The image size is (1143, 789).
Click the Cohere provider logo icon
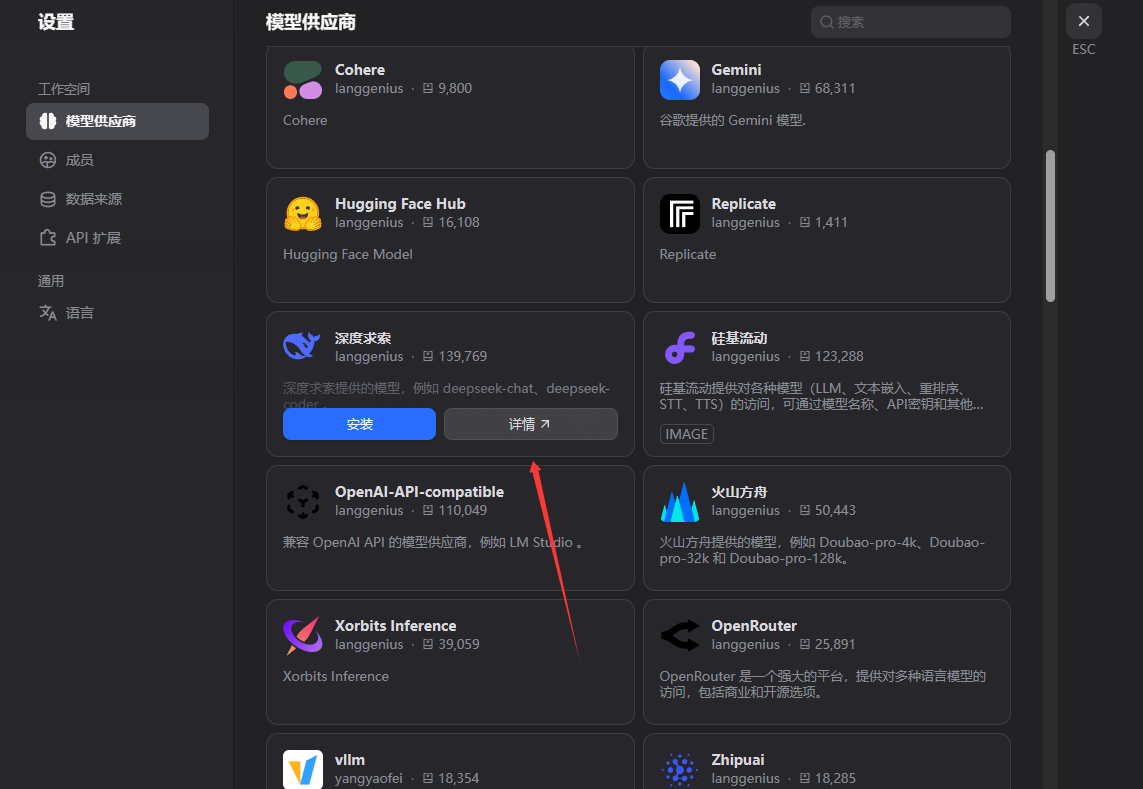303,80
